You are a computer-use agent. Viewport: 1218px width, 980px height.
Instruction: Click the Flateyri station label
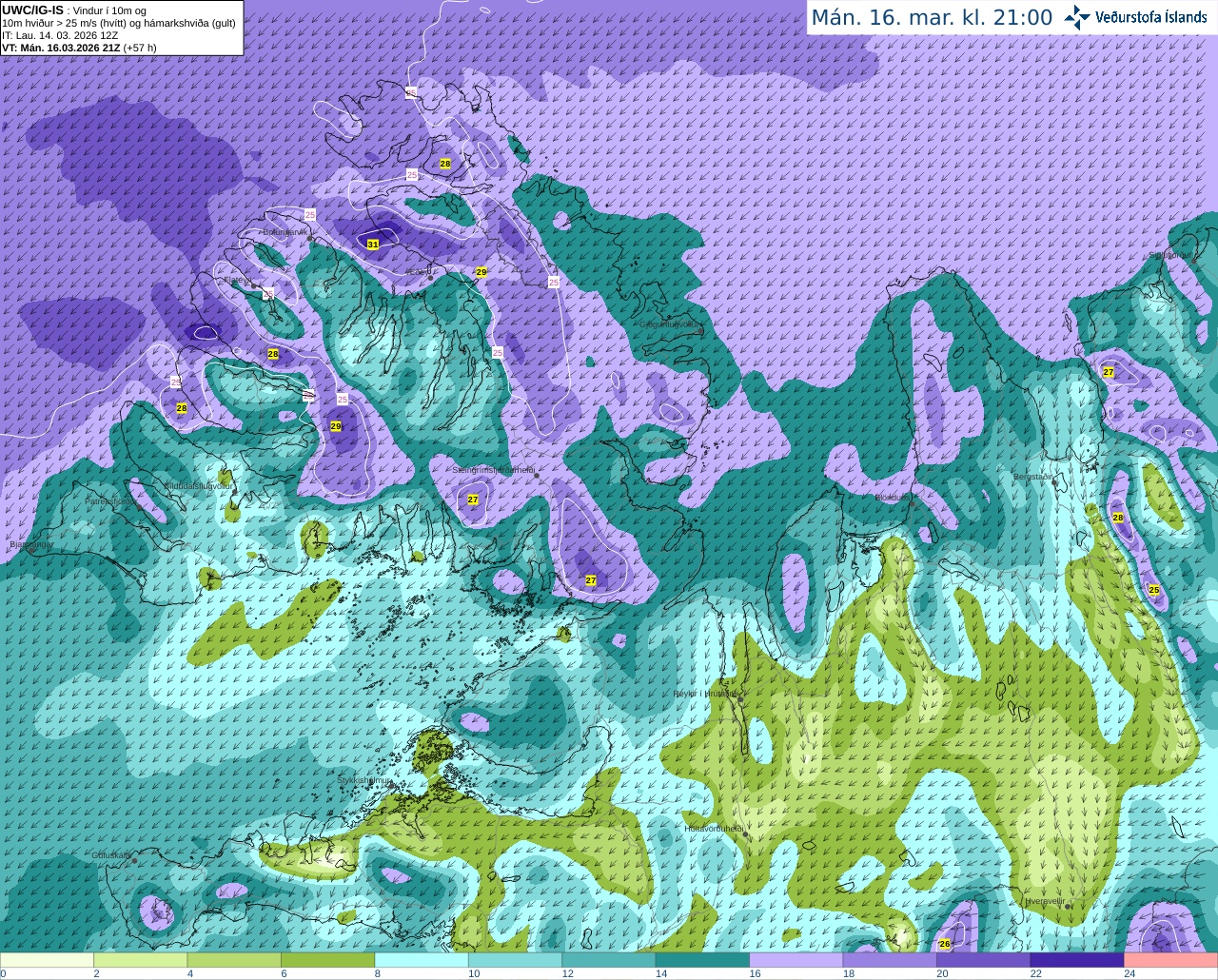pyautogui.click(x=237, y=280)
